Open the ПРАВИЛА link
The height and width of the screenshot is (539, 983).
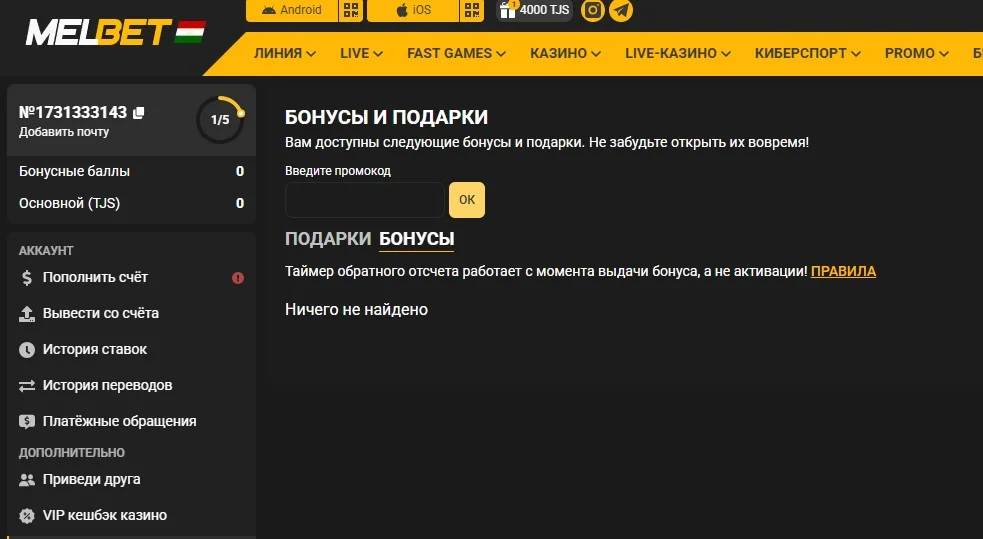pos(843,271)
